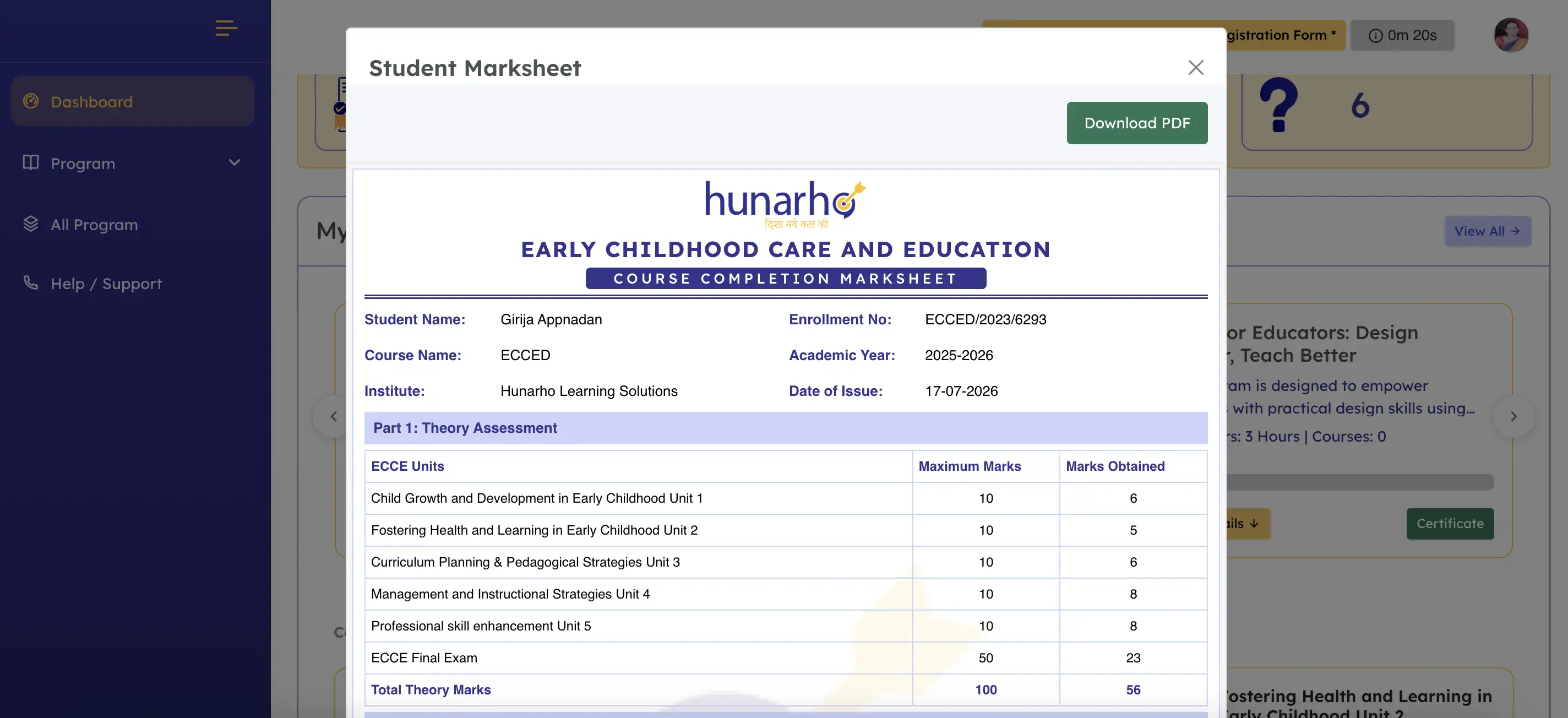Screen dimensions: 1568x718
Task: Click the Part 1: Theory Assessment header
Action: (786, 428)
